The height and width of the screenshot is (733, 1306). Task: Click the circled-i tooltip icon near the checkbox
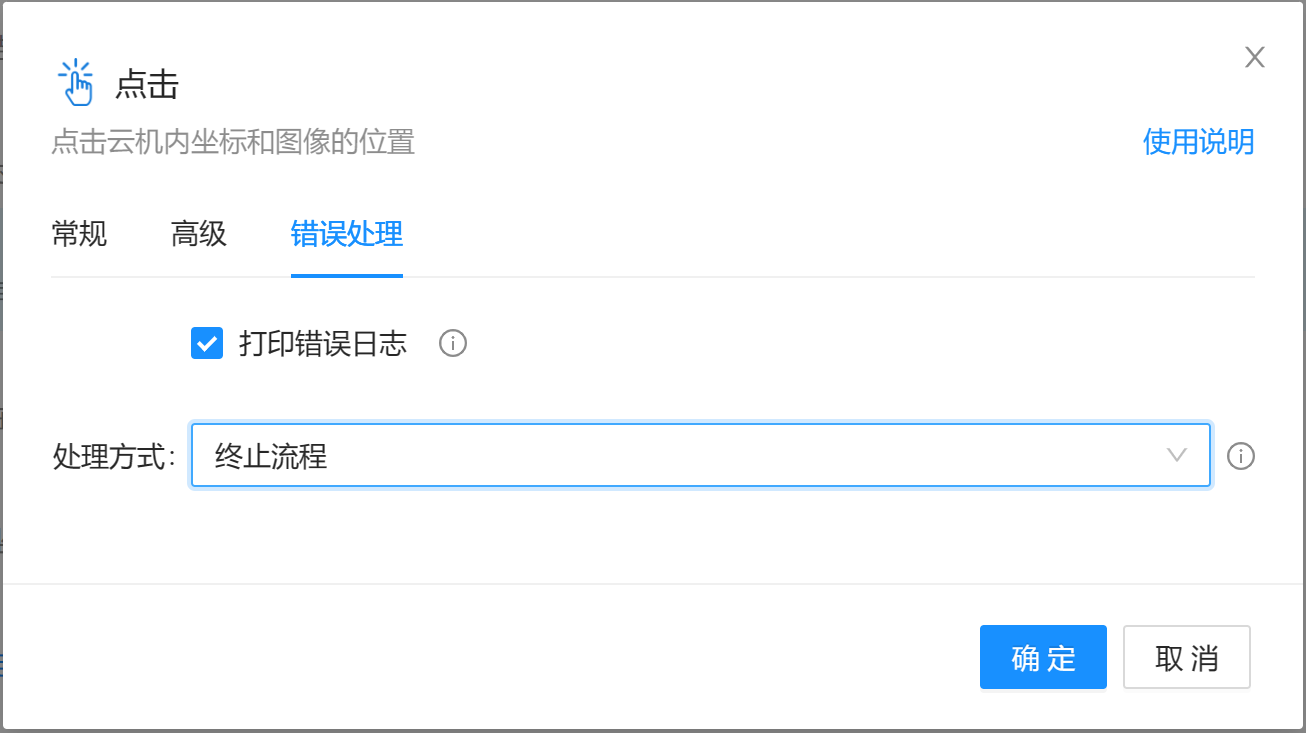(x=452, y=343)
